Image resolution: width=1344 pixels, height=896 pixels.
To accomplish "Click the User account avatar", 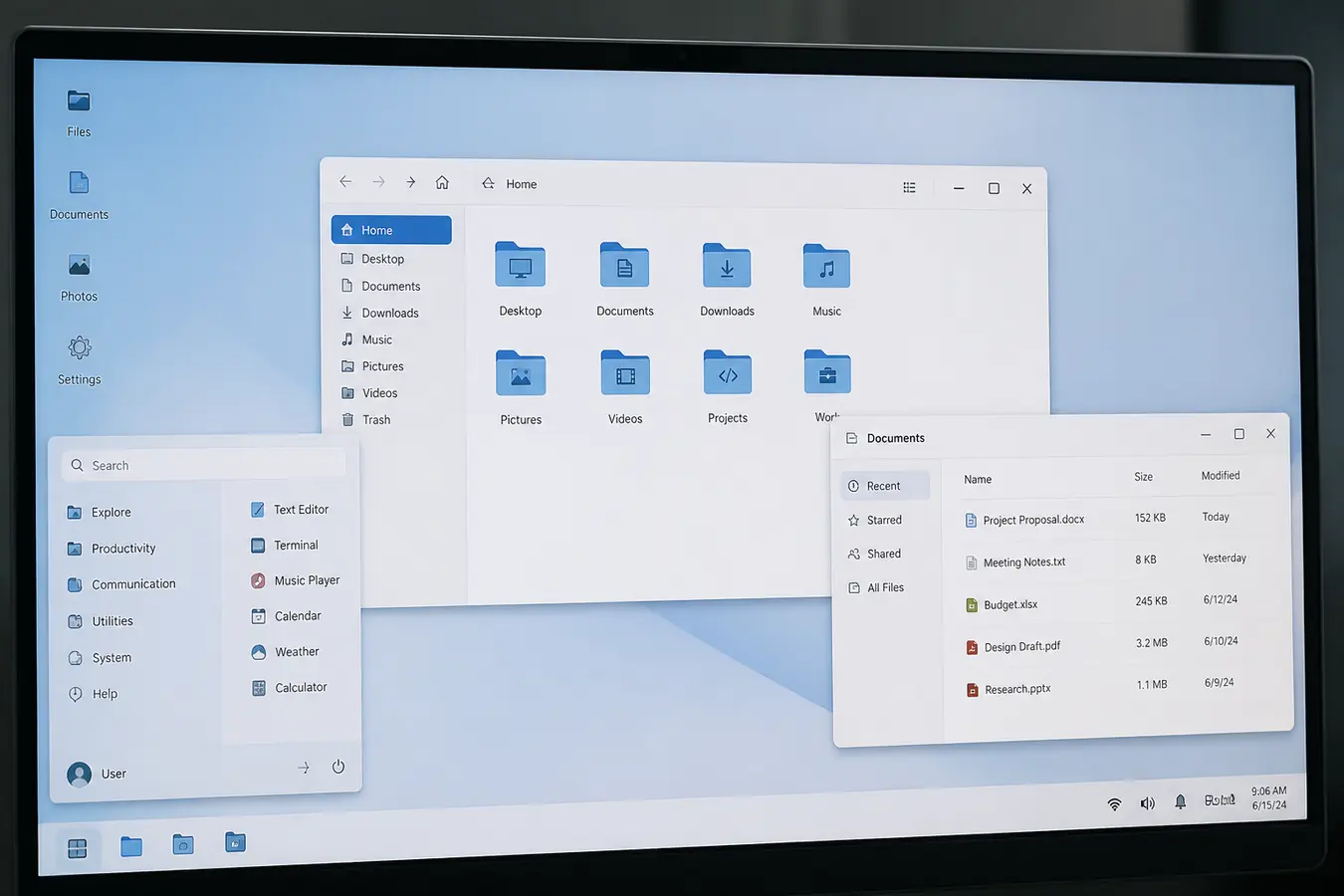I will pyautogui.click(x=79, y=774).
